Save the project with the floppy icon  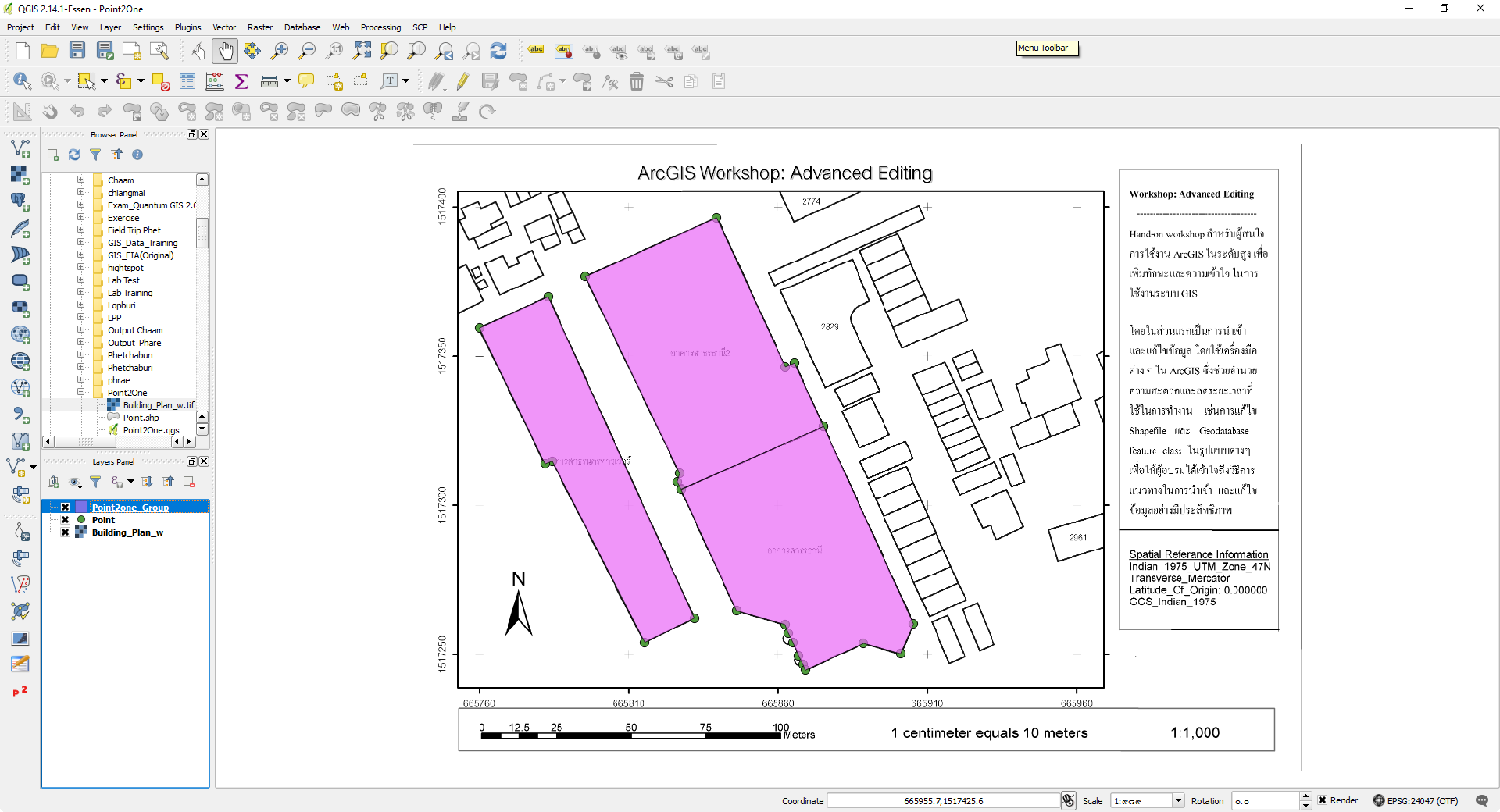77,52
